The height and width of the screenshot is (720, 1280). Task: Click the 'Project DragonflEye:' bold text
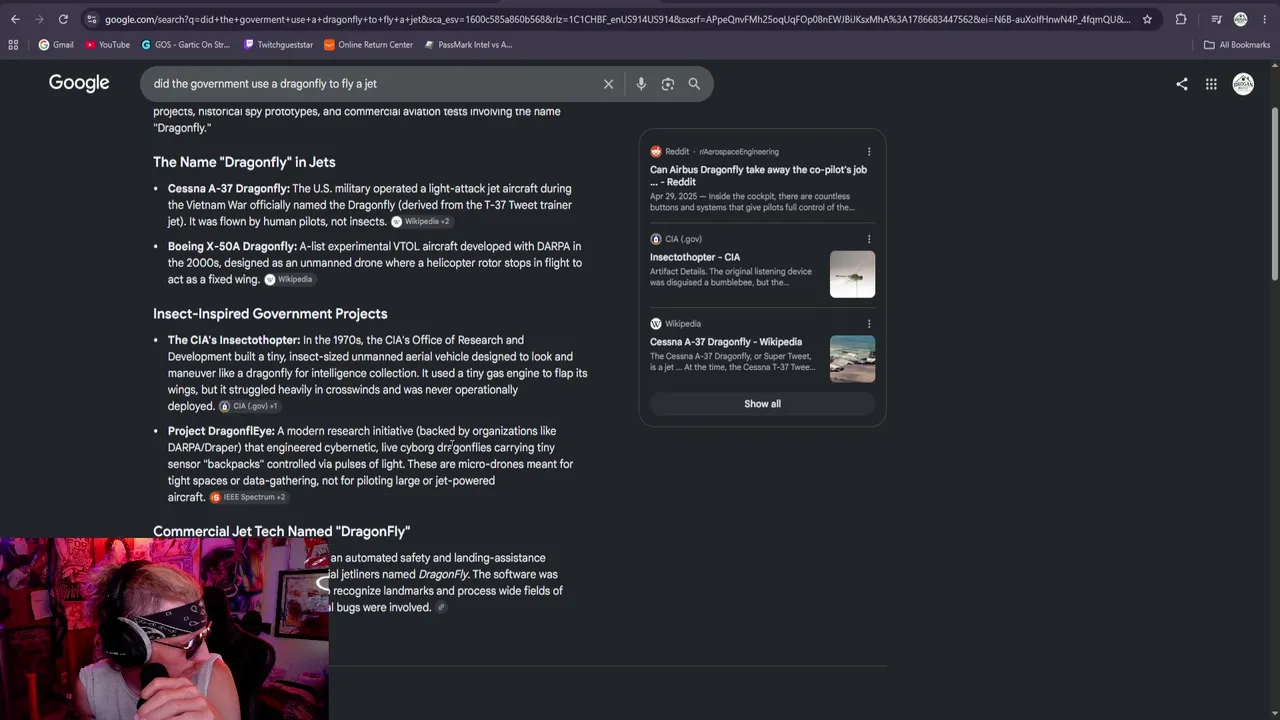coord(221,432)
